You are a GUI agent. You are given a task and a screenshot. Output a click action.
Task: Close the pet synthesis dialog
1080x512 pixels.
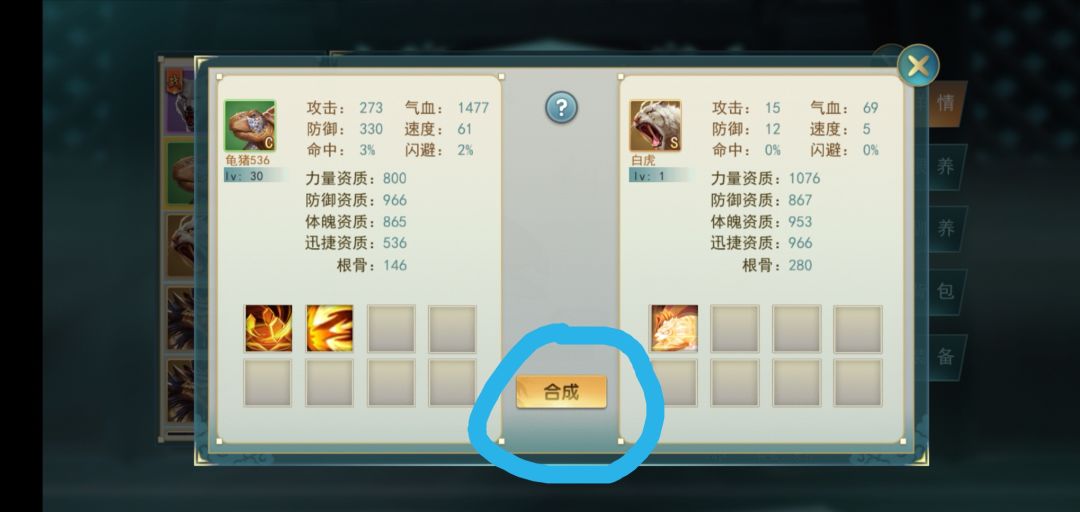pos(918,65)
